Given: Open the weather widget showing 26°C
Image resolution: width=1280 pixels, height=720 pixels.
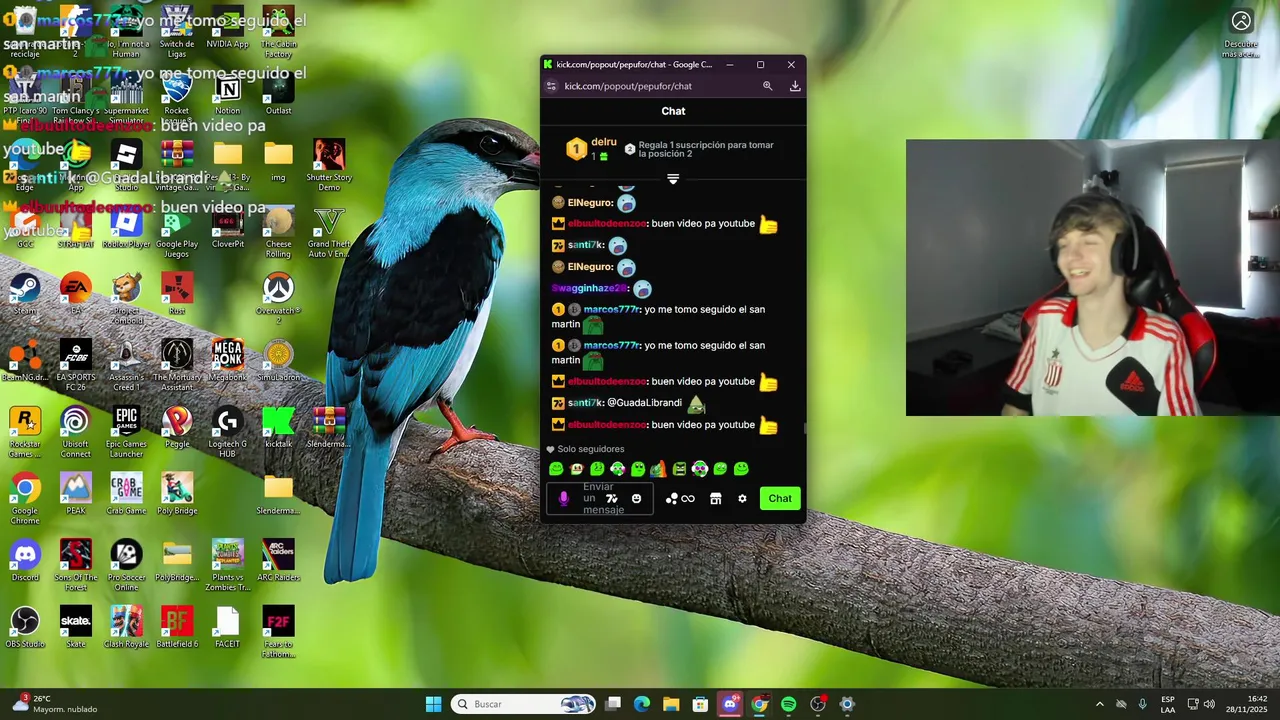Looking at the screenshot, I should point(55,704).
